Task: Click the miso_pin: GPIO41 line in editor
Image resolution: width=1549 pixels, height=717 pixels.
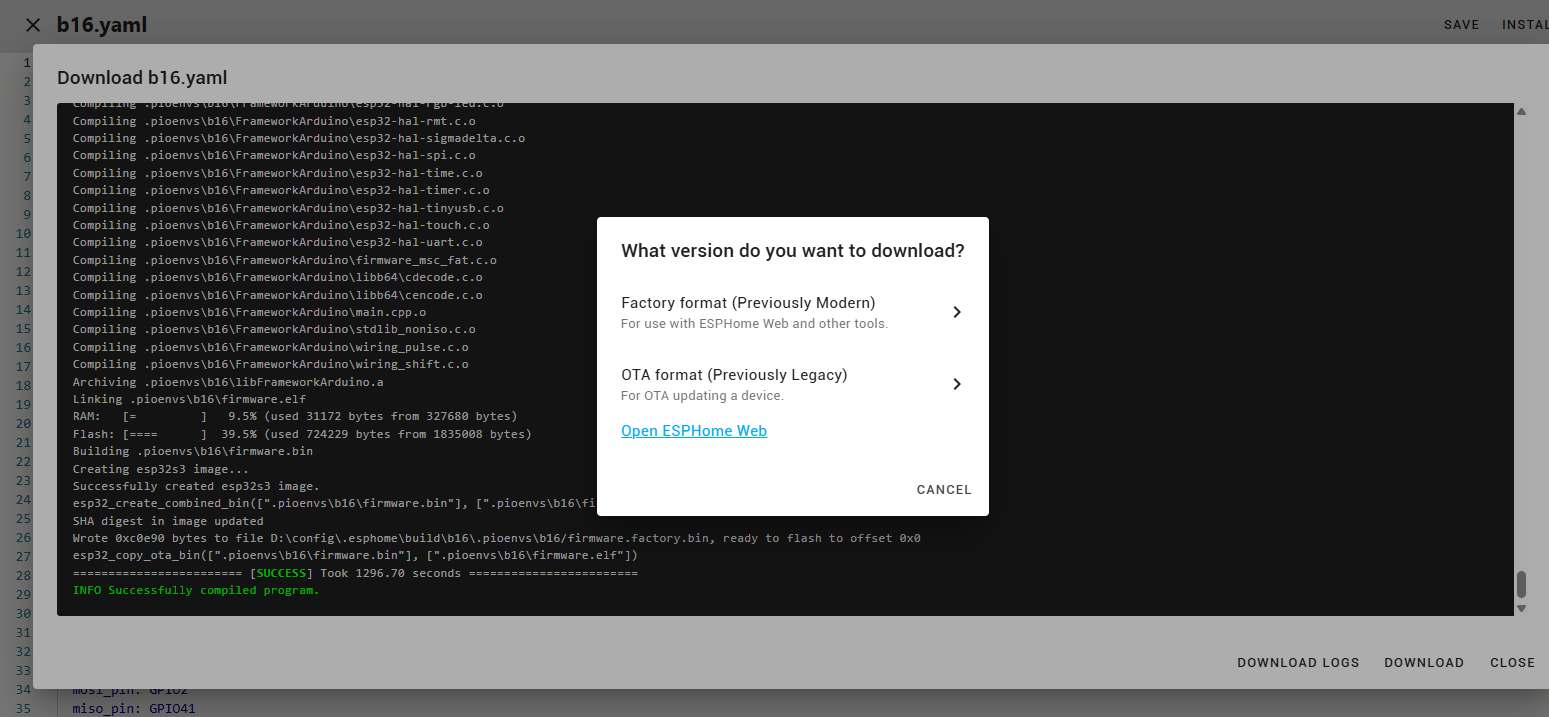Action: pyautogui.click(x=134, y=709)
